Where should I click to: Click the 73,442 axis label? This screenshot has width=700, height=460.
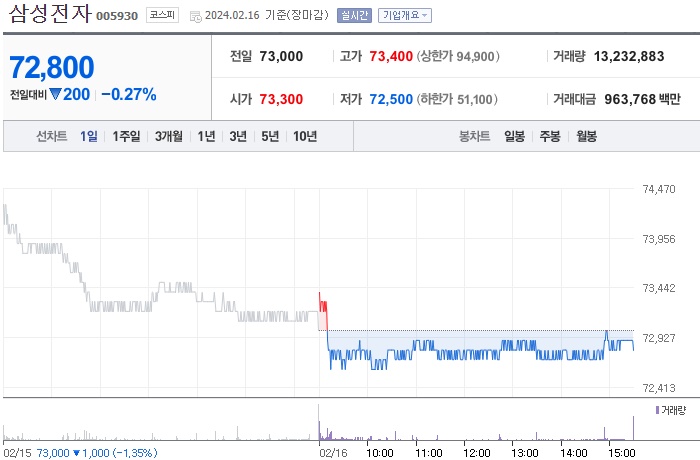click(659, 289)
